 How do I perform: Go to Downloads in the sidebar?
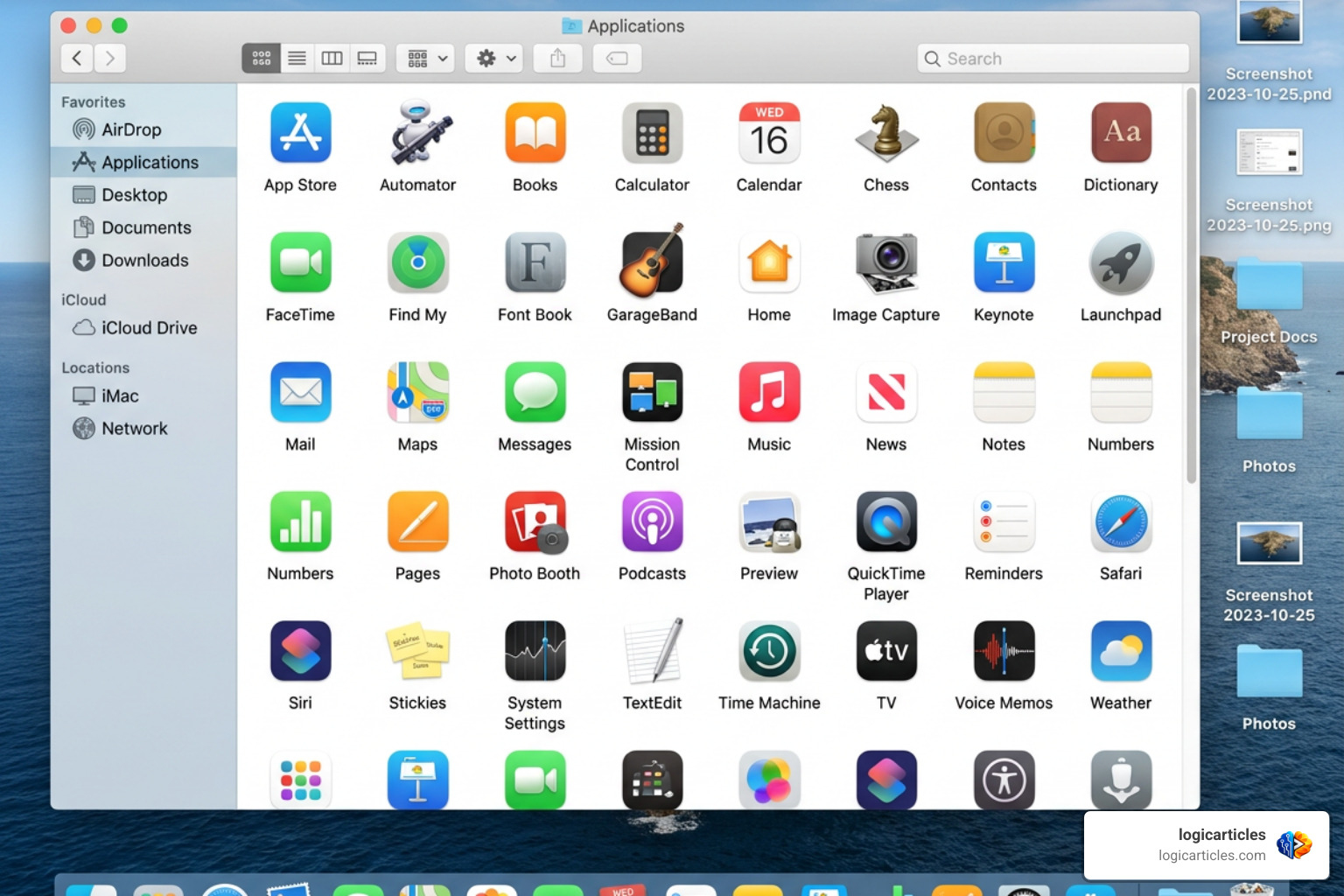[x=143, y=260]
